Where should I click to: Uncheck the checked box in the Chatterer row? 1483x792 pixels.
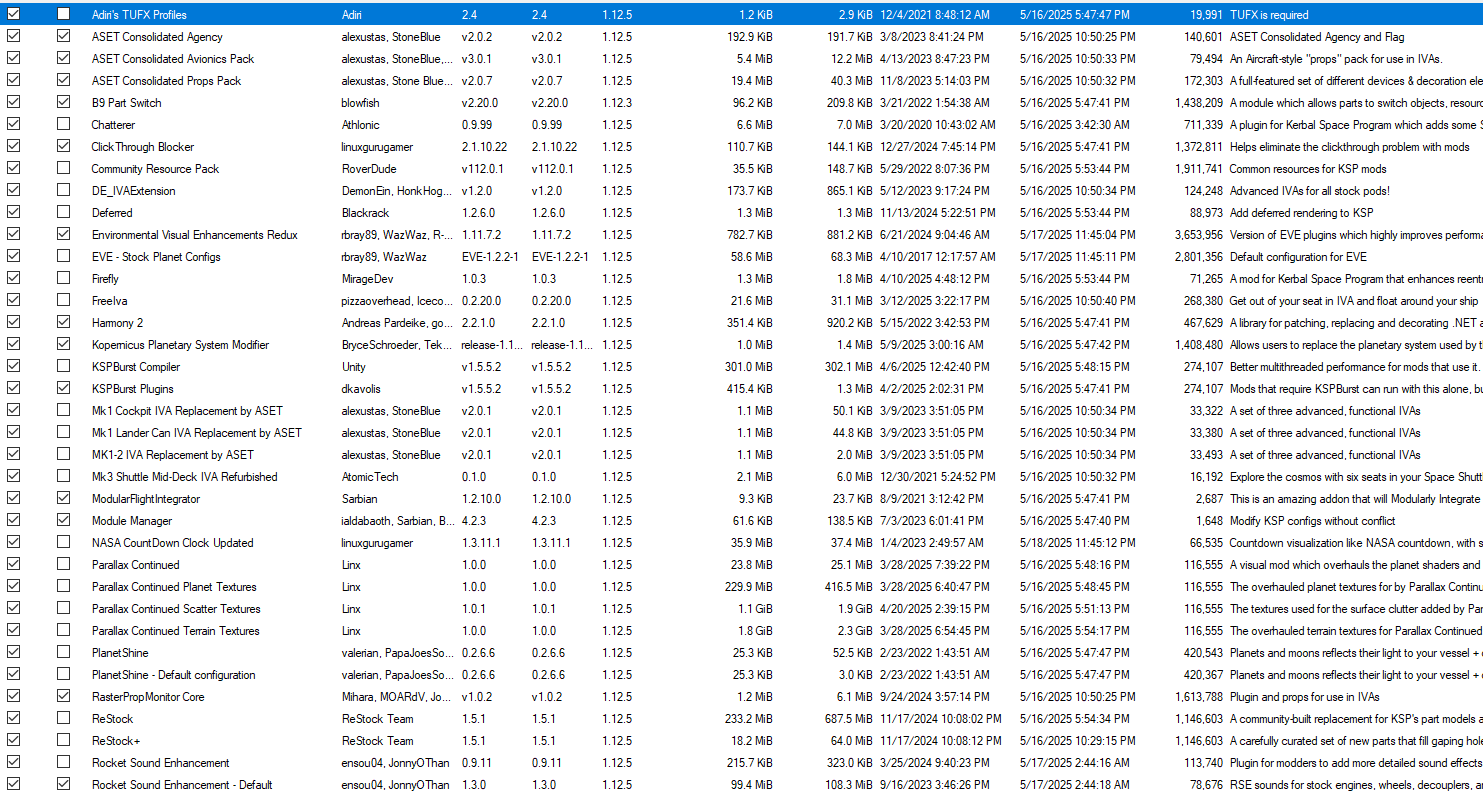(x=13, y=125)
